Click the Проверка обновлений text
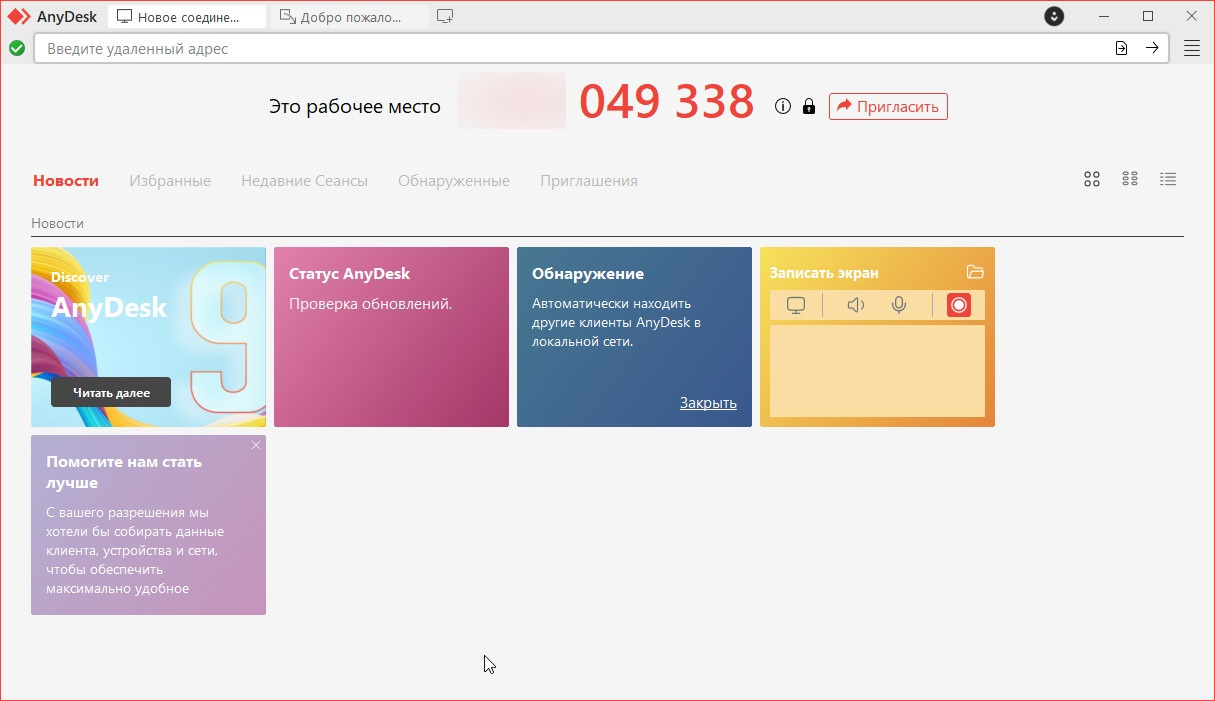The height and width of the screenshot is (701, 1215). coord(371,304)
